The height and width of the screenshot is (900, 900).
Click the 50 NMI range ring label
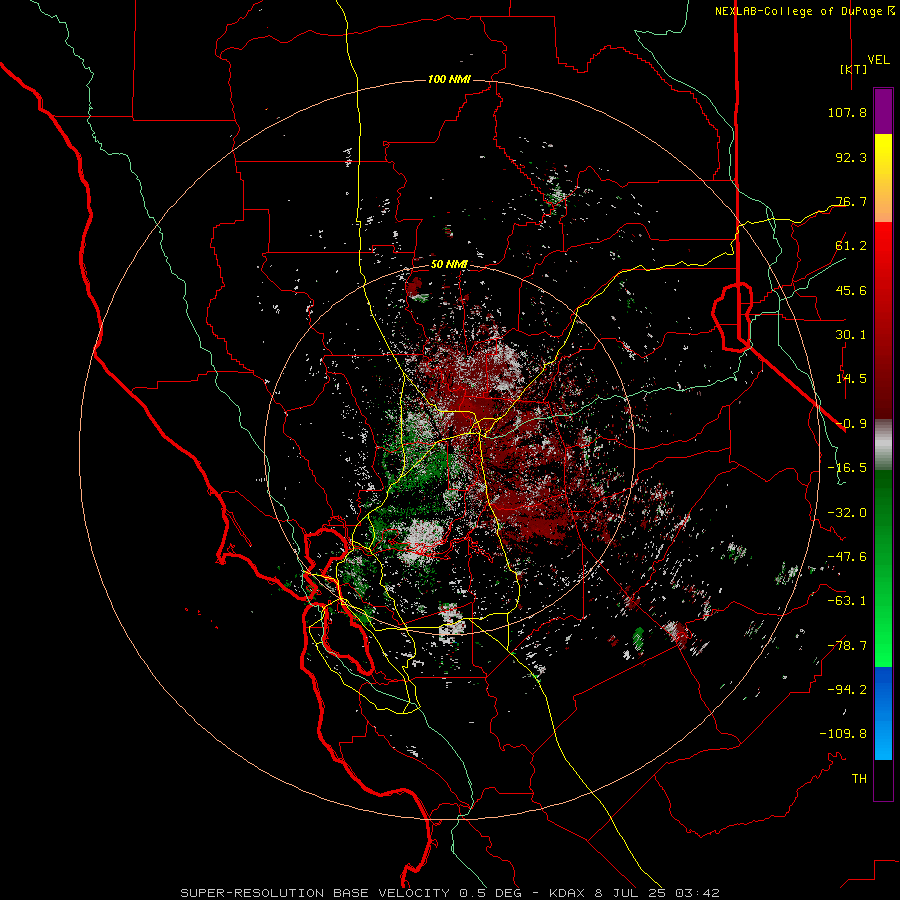coord(449,264)
